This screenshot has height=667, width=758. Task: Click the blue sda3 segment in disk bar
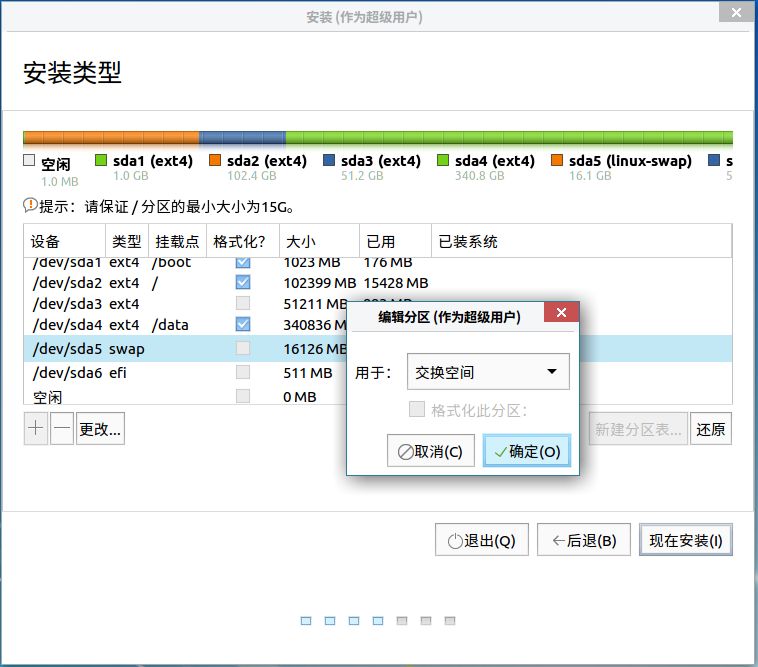click(242, 138)
